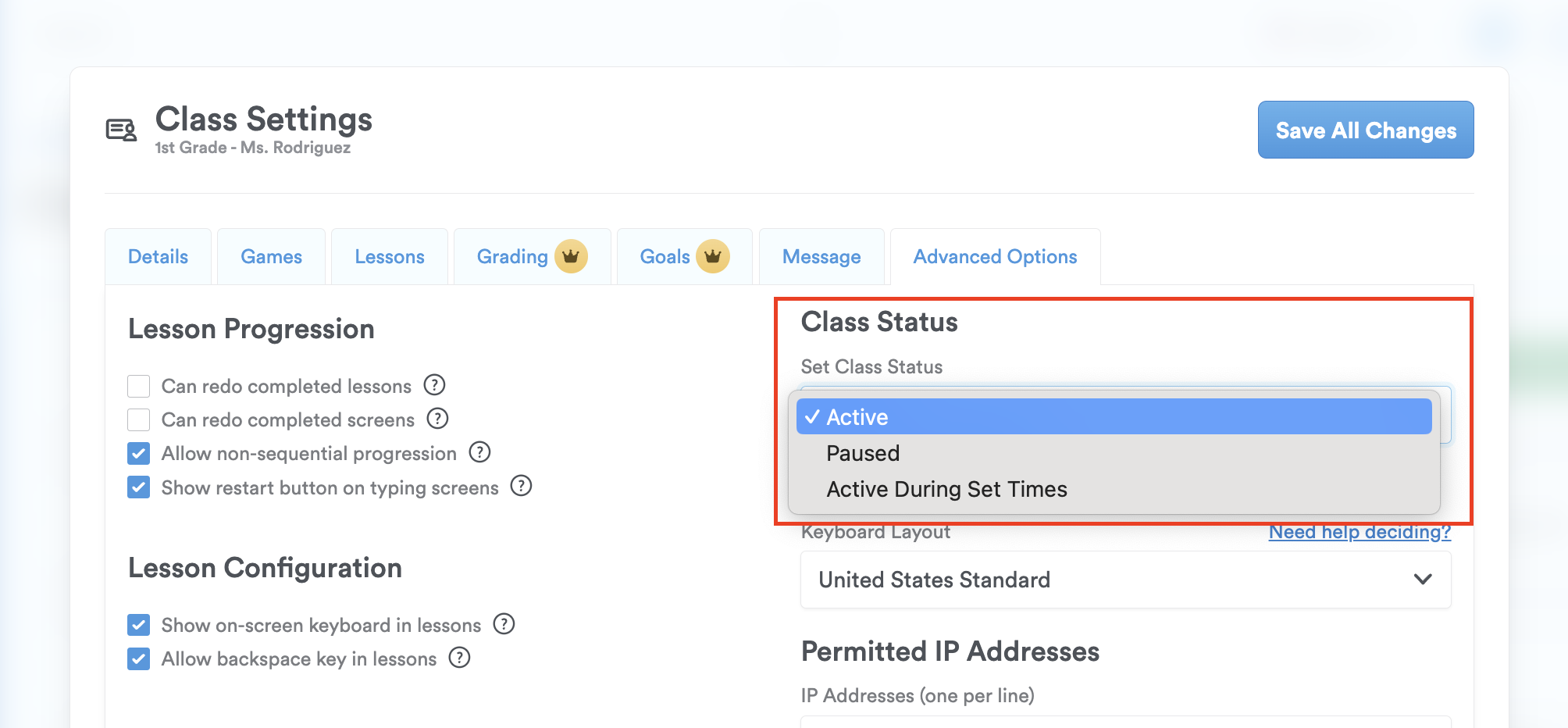
Task: Open the Message tab
Action: [821, 257]
